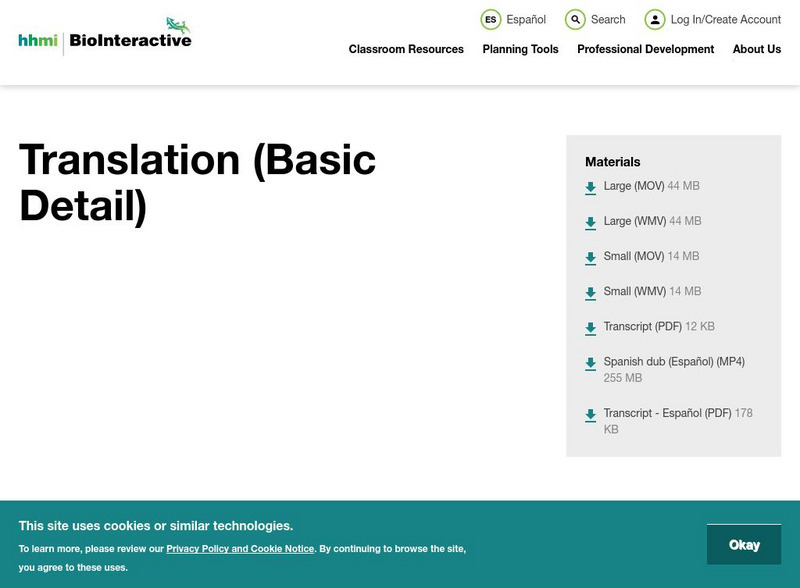Download the Small (MOV) file
800x588 pixels.
(x=633, y=256)
